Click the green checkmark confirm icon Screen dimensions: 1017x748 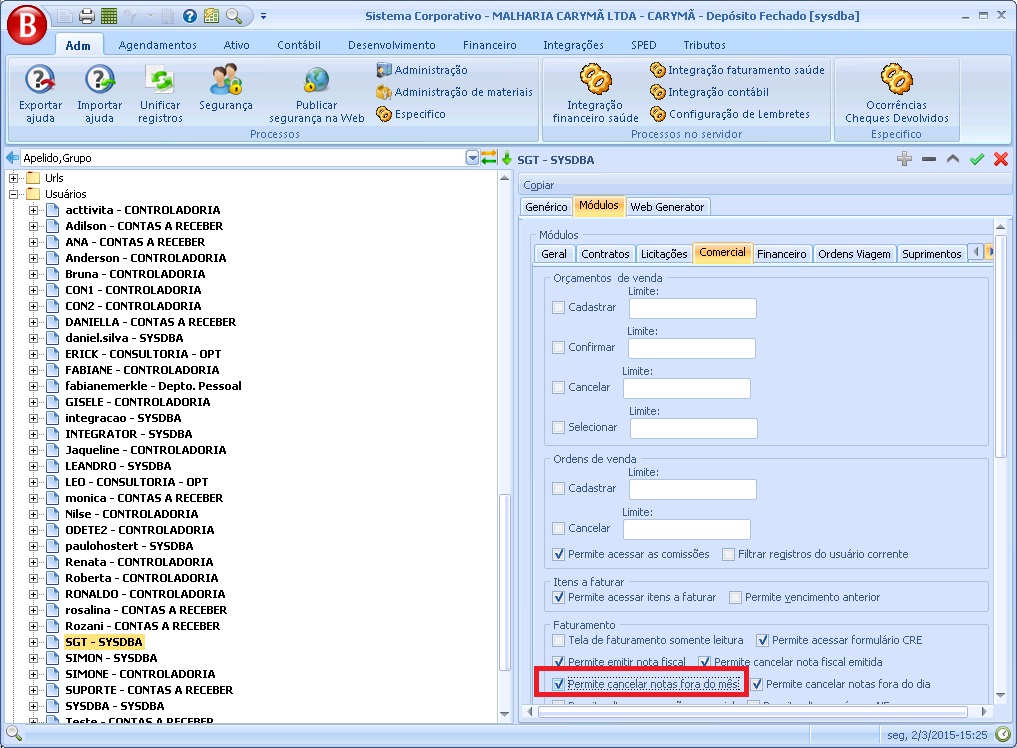coord(977,159)
